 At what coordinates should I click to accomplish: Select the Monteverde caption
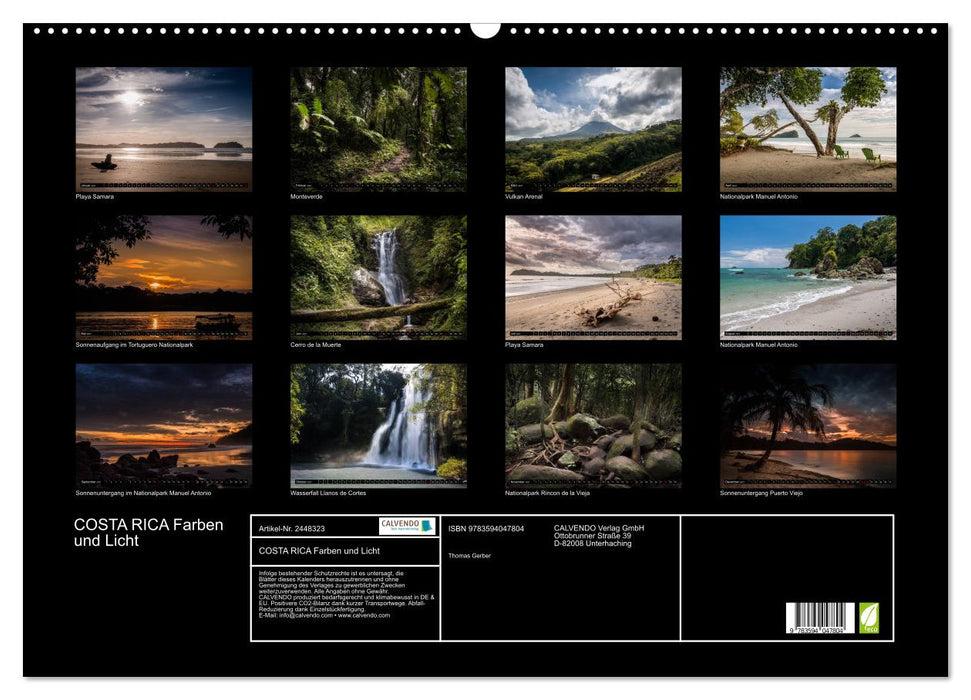point(306,196)
